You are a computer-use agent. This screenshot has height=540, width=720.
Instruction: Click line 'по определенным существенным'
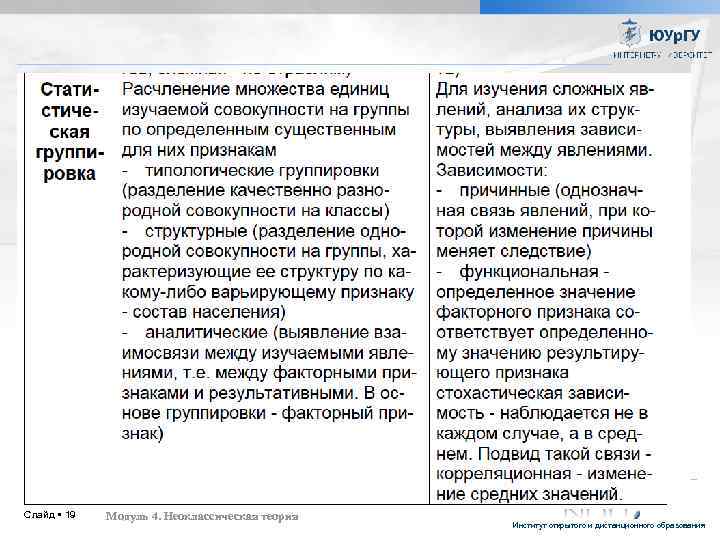point(259,130)
